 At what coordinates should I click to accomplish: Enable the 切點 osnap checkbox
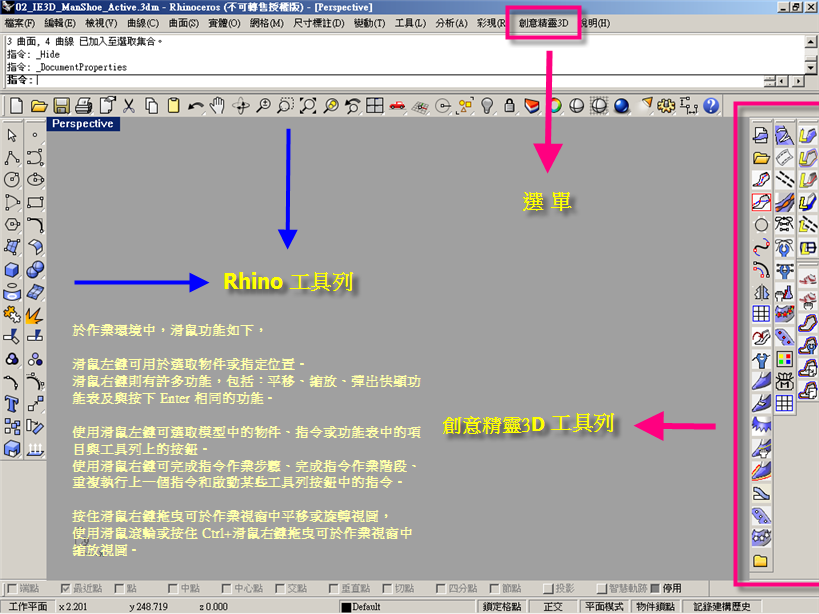(x=387, y=589)
